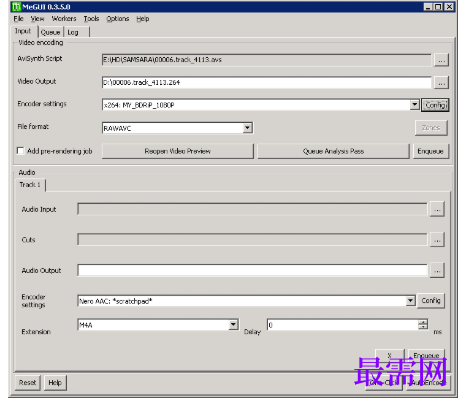Image resolution: width=466 pixels, height=403 pixels.
Task: Click the Cuts field
Action: tap(252, 240)
